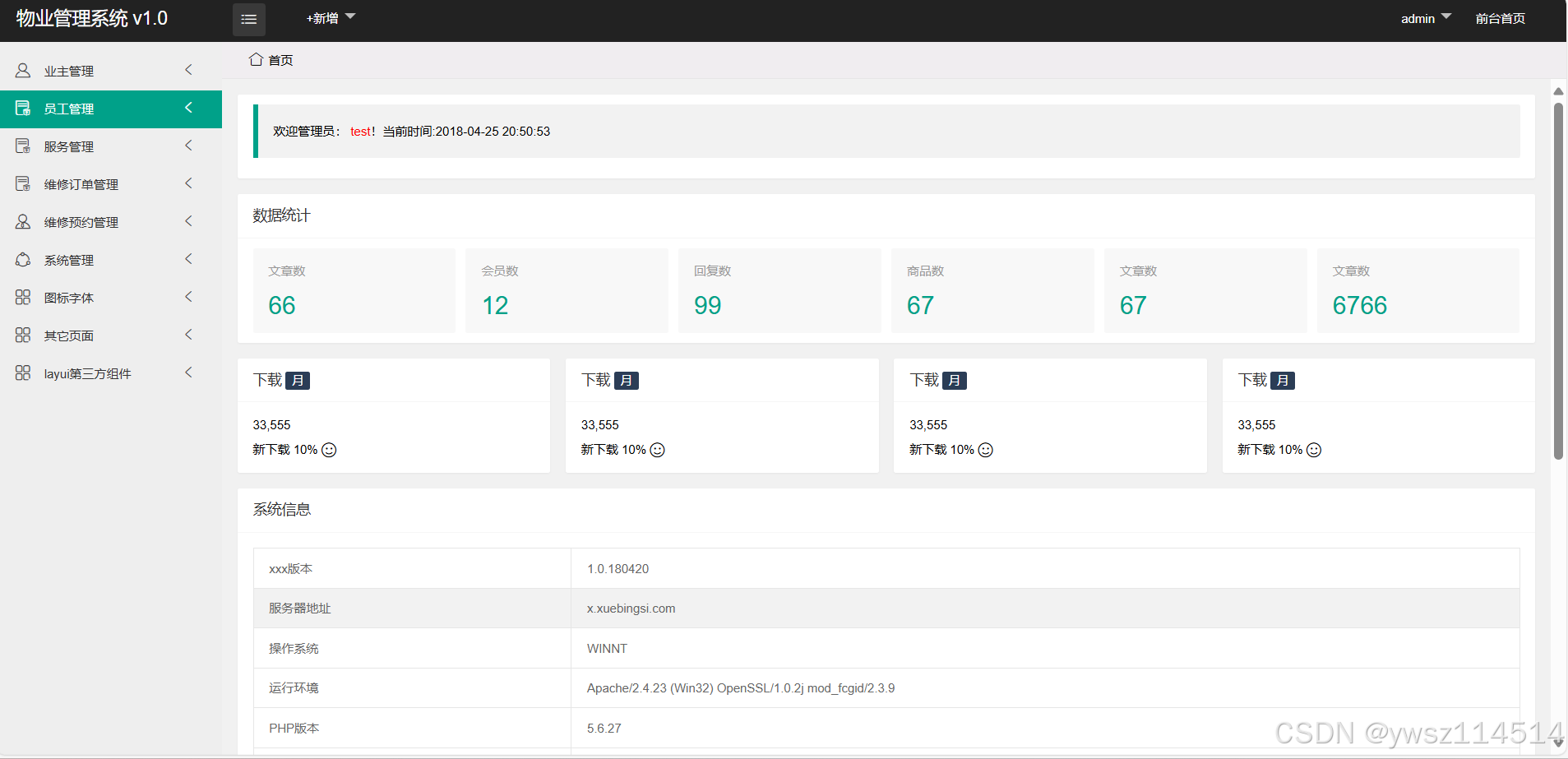Click the 图标字体 grid icon
This screenshot has width=1568, height=759.
click(23, 298)
